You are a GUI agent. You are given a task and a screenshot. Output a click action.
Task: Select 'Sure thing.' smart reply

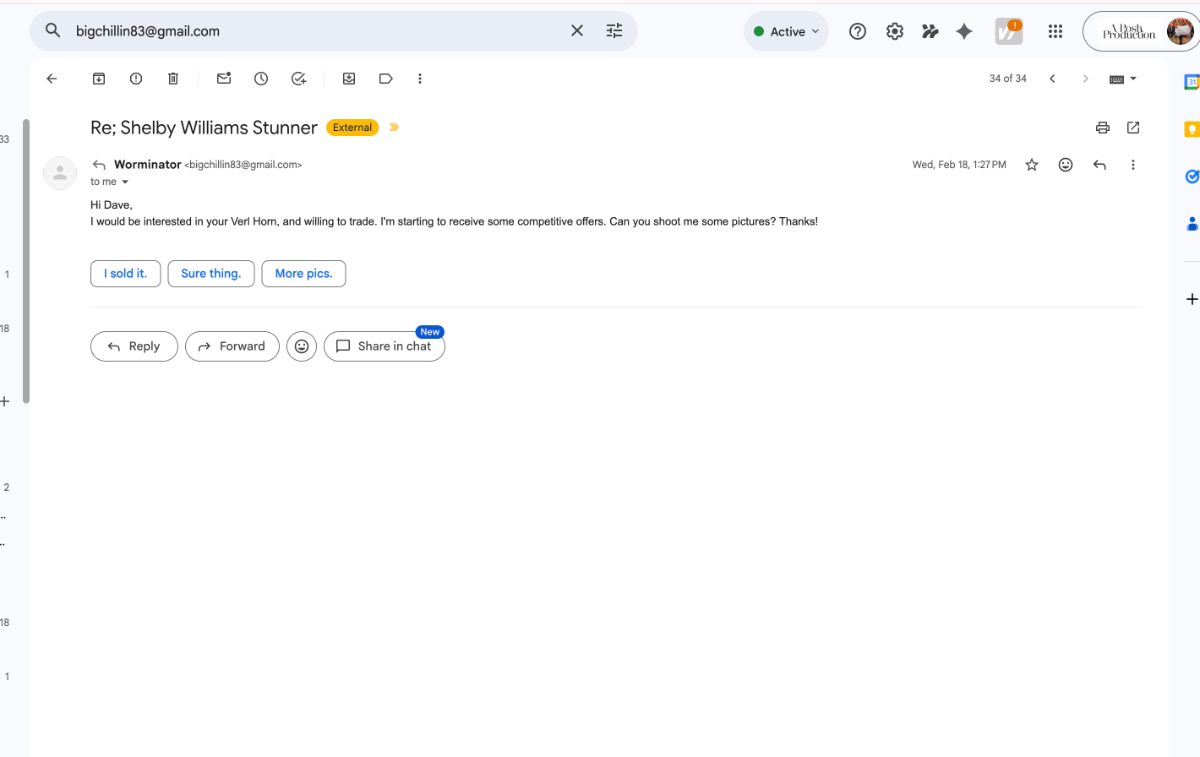click(211, 274)
